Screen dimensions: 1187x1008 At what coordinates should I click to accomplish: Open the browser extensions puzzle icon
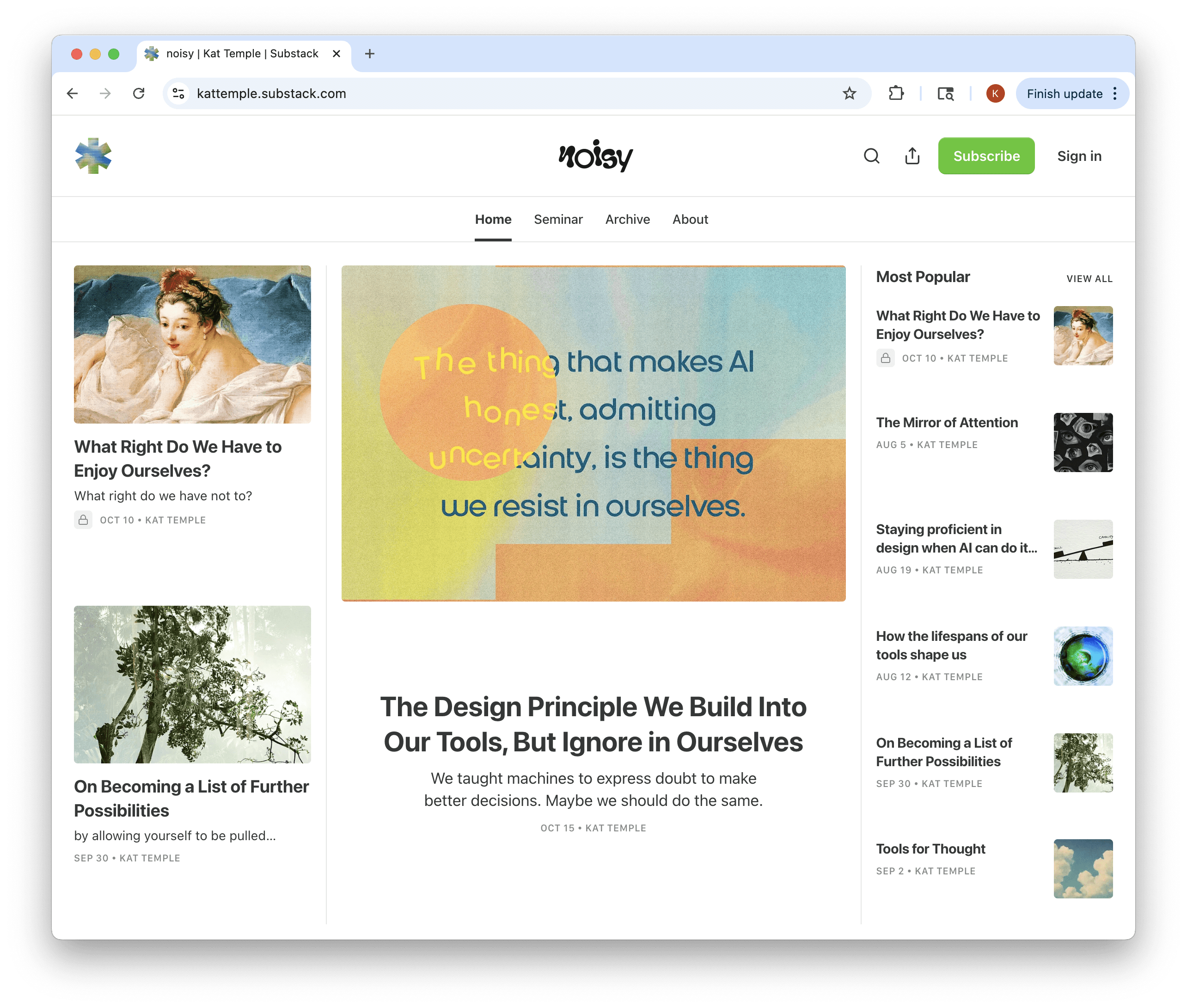896,93
